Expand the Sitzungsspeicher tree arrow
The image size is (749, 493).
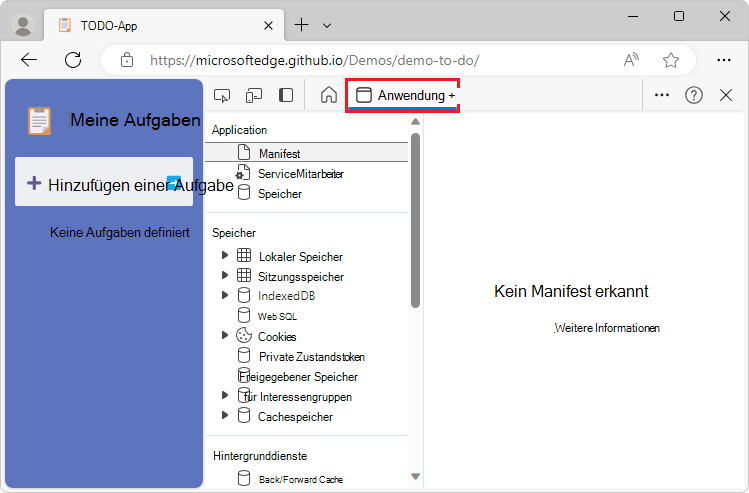pyautogui.click(x=224, y=275)
